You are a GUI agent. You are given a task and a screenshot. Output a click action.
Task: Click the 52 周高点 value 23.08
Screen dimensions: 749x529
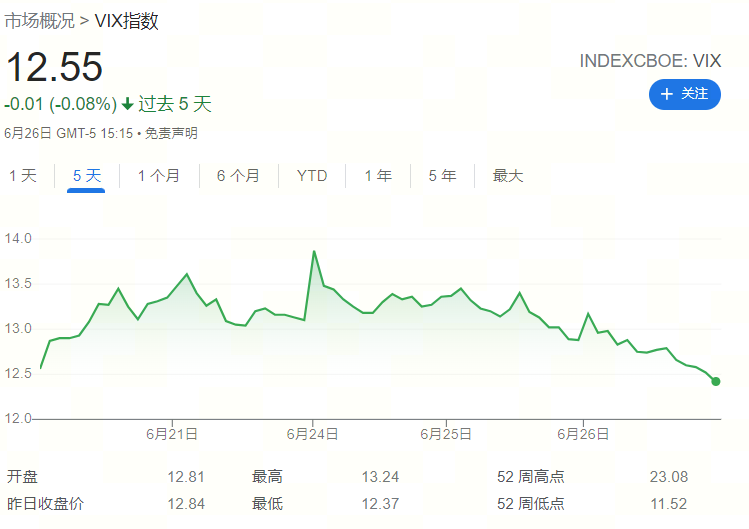point(668,477)
